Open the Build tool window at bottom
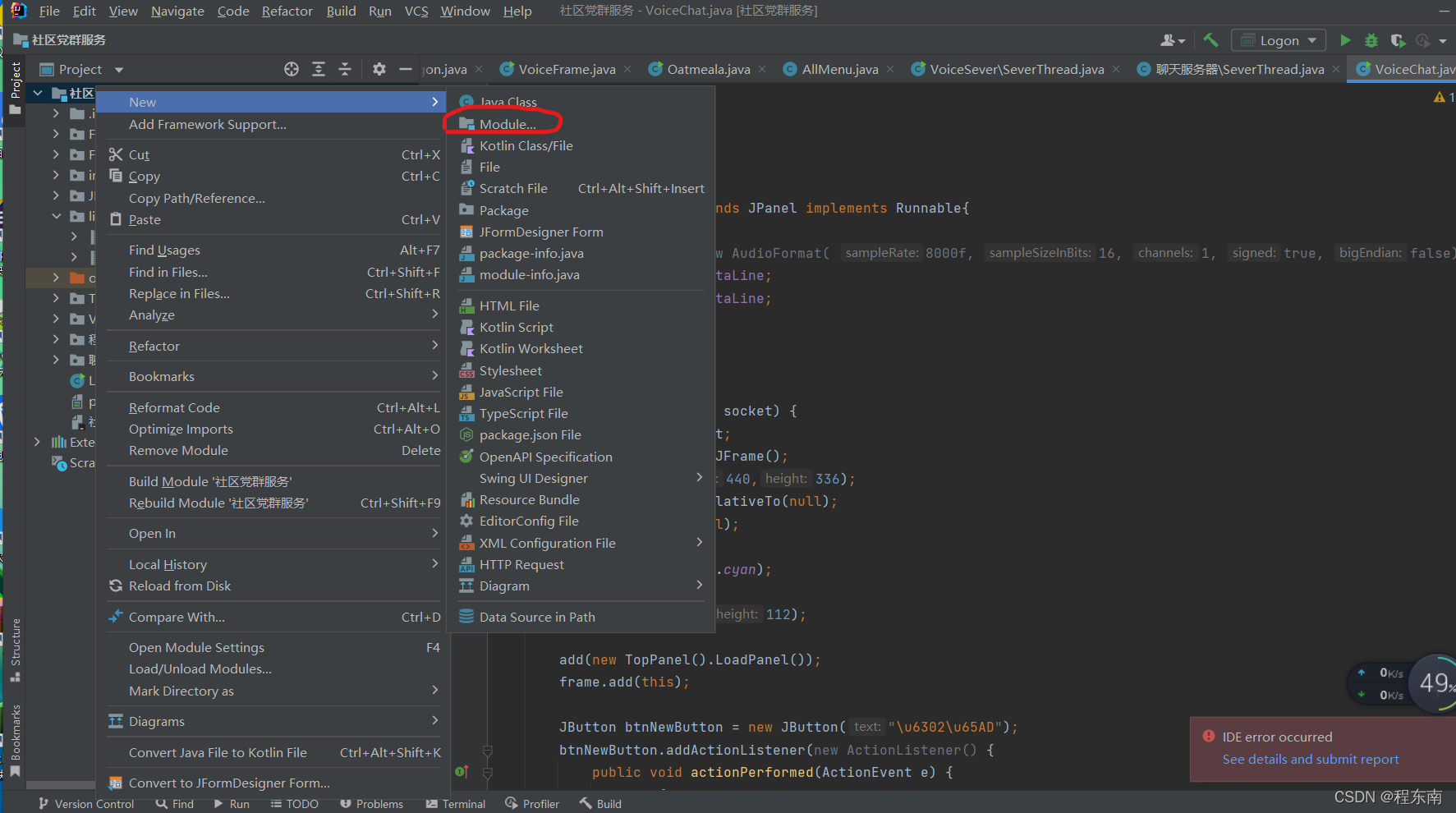Screen dimensions: 1456x813 [x=600, y=804]
